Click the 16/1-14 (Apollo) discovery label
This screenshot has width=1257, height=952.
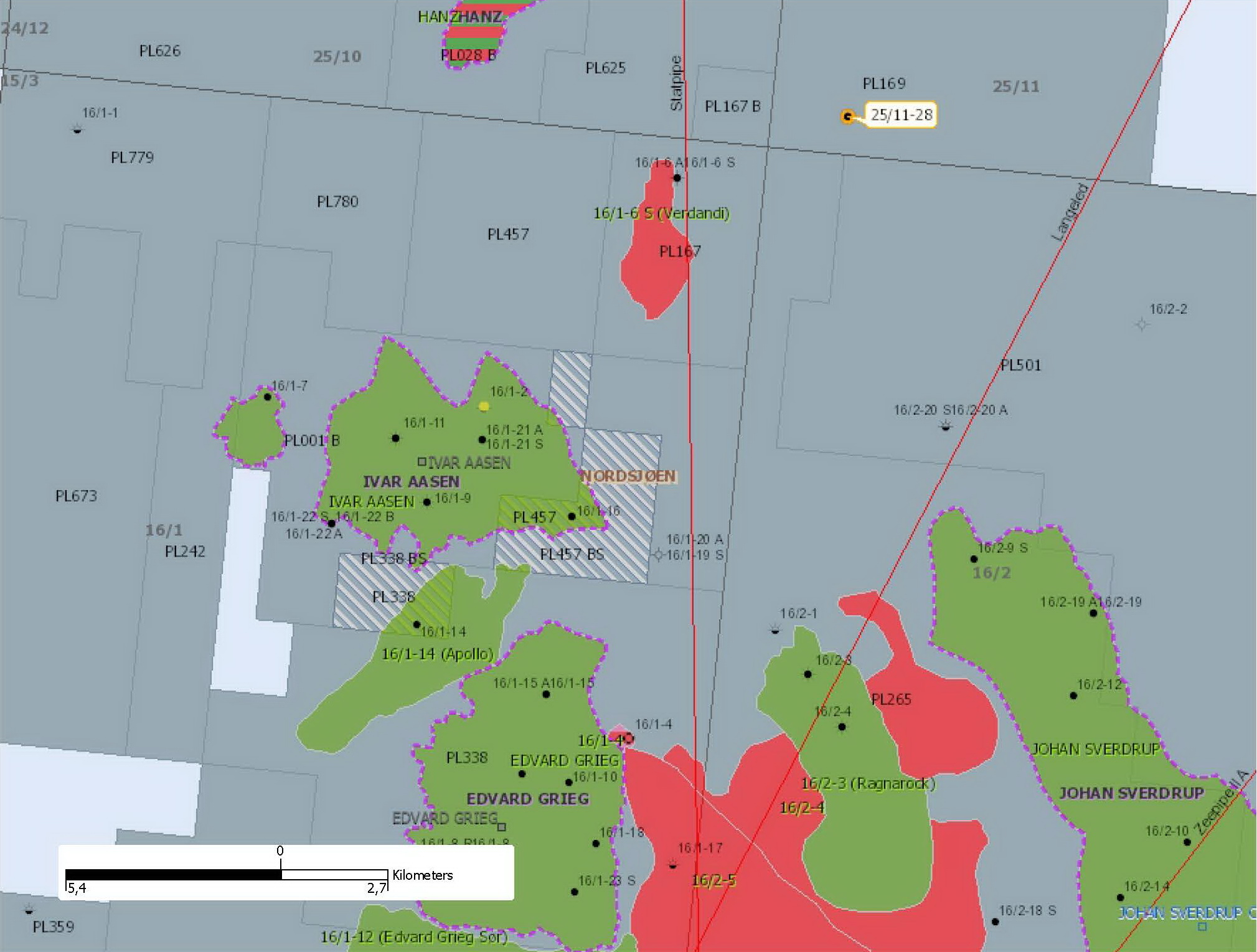tap(437, 654)
